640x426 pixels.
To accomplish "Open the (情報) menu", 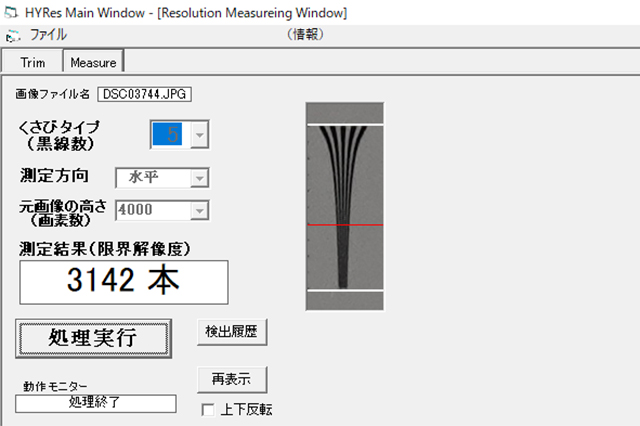I will [x=305, y=34].
